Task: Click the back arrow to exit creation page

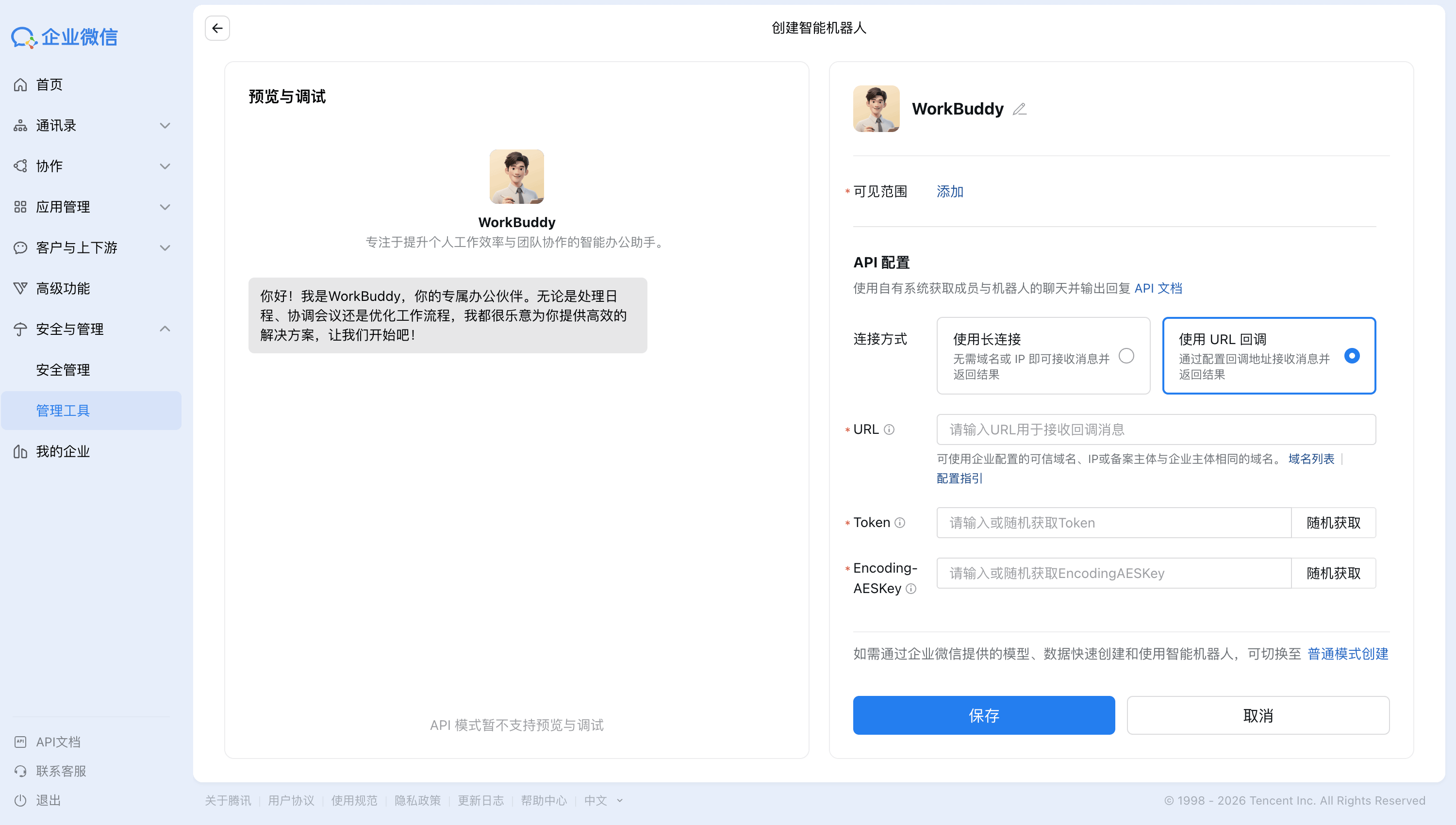Action: pyautogui.click(x=217, y=28)
